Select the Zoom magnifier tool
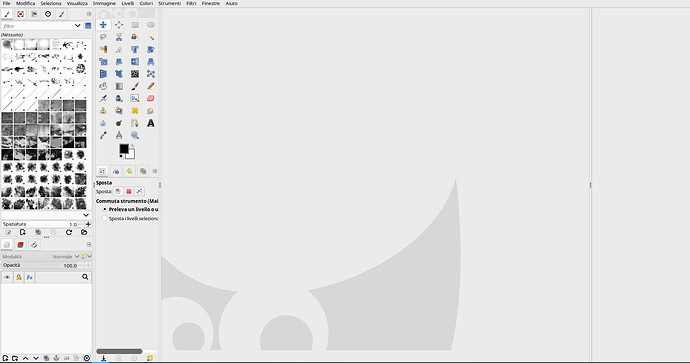 pyautogui.click(x=135, y=136)
